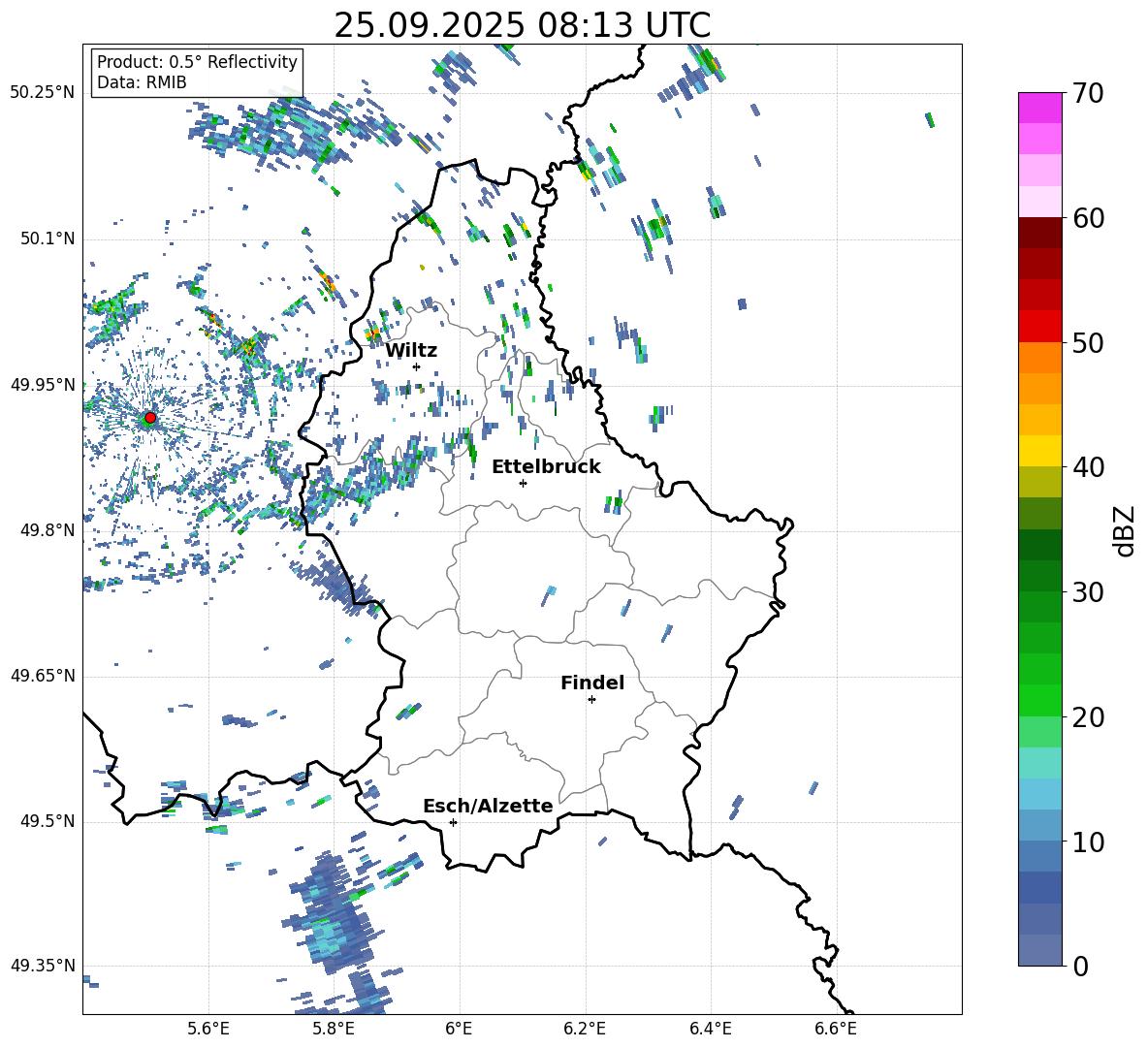Pick the yellow 40 dBZ colorbar swatch
Image resolution: width=1148 pixels, height=1048 pixels.
coord(1040,451)
